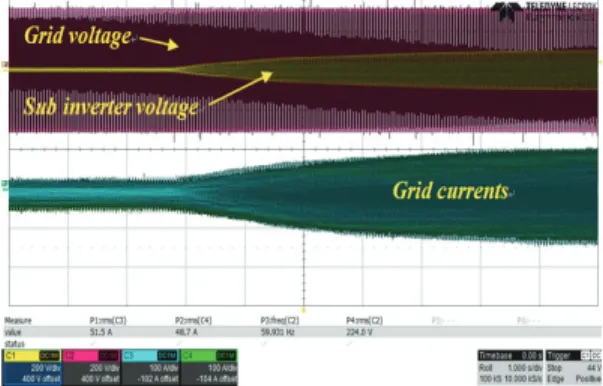This screenshot has height=386, width=603.
Task: Select the P1 rms(C3) measurement header
Action: click(108, 321)
